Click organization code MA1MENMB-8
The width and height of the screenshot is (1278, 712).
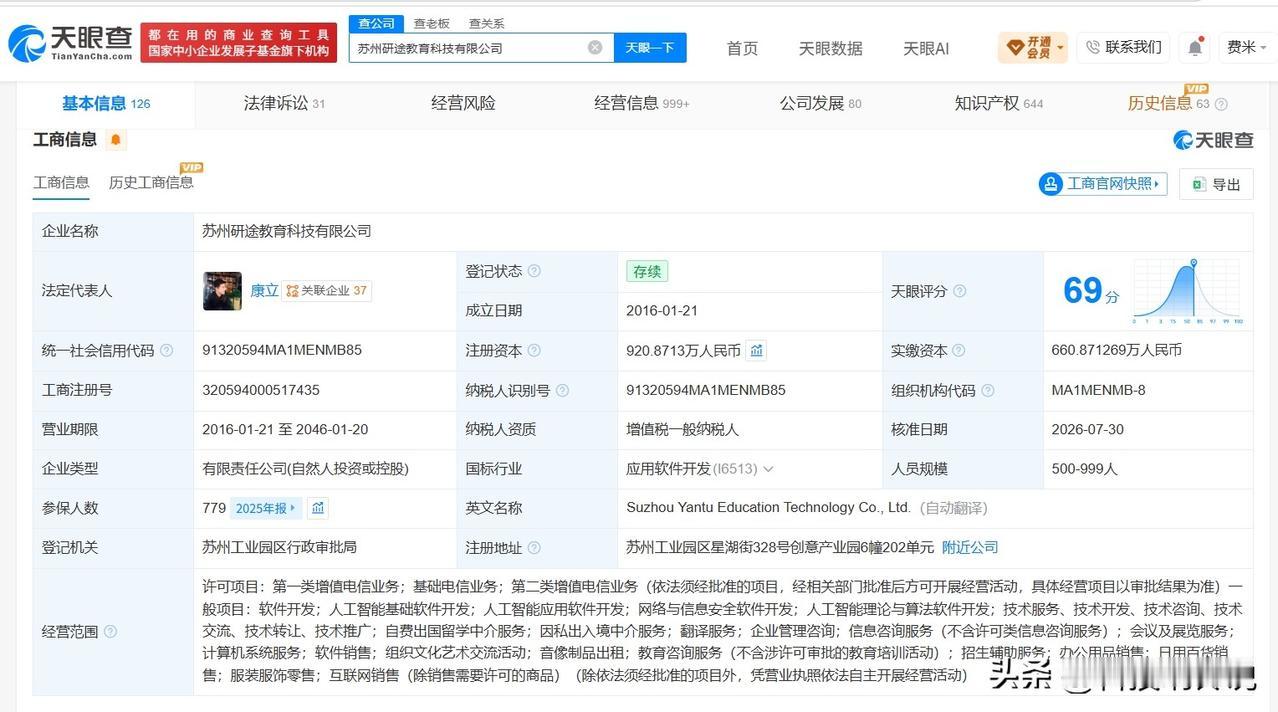[1099, 390]
